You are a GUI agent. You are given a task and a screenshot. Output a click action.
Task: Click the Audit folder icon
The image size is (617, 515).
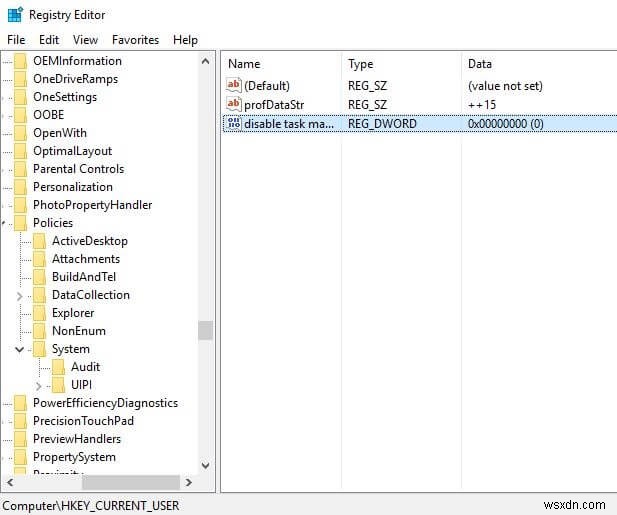click(x=58, y=367)
